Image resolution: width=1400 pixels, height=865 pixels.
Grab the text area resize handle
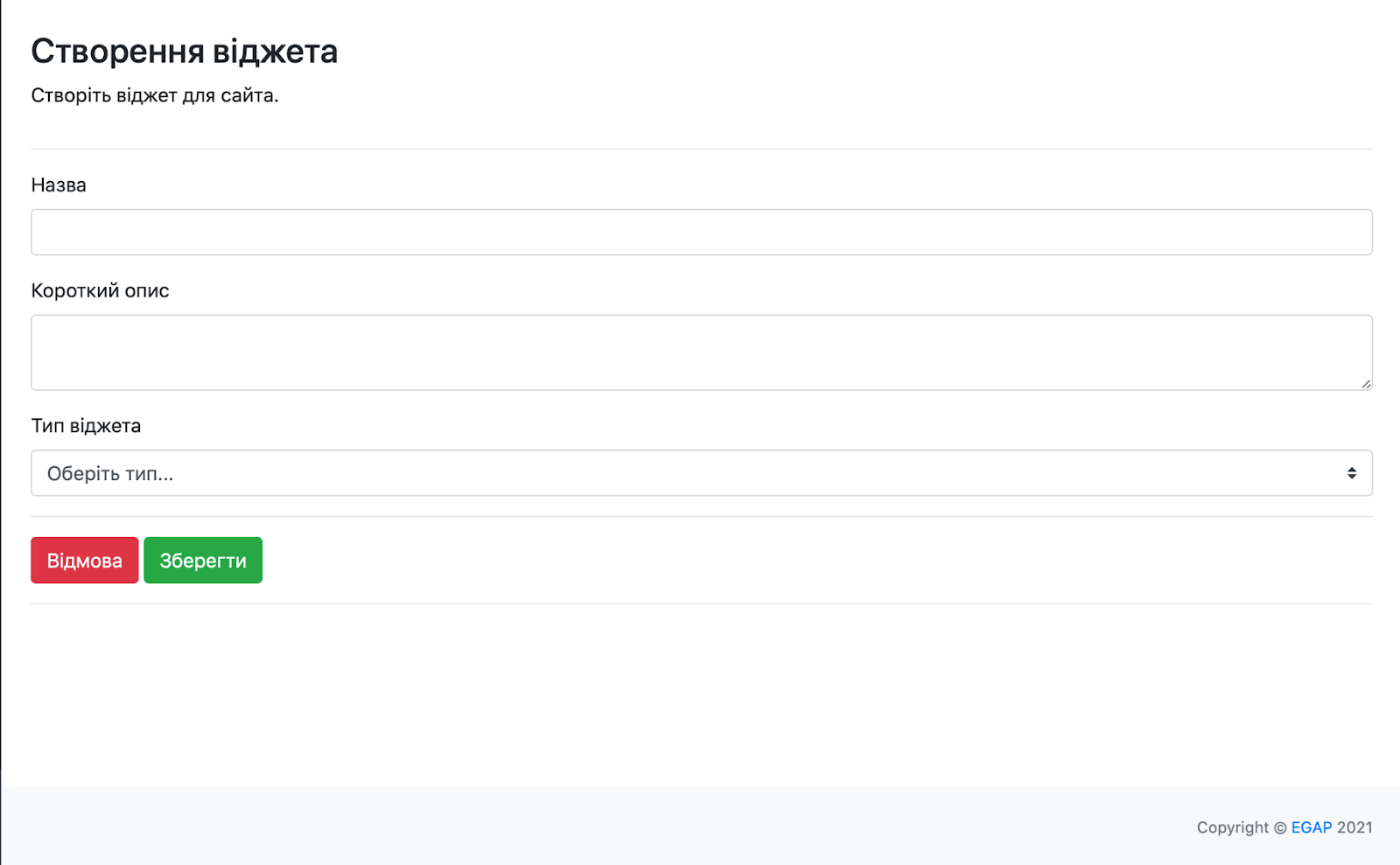[x=1366, y=384]
